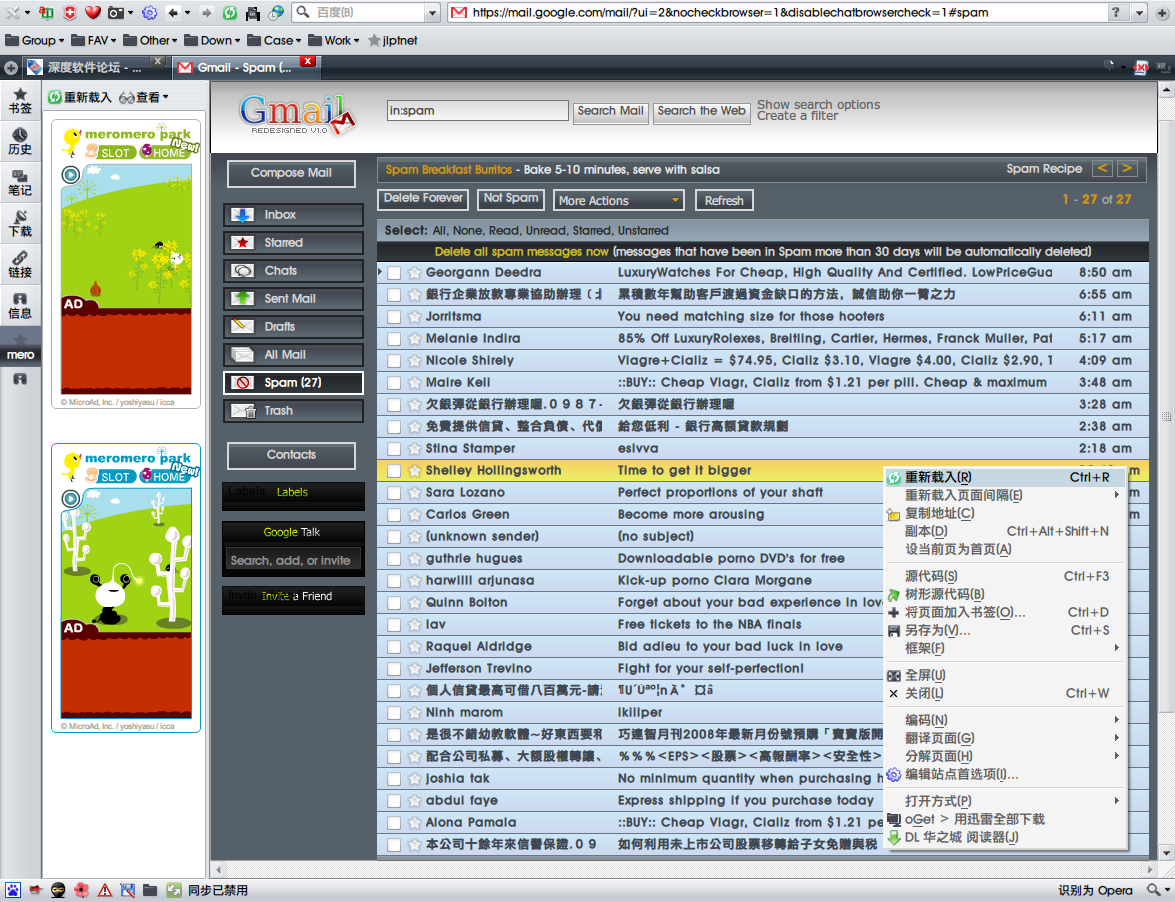
Task: Check the abdul faye message checkbox
Action: pos(393,801)
